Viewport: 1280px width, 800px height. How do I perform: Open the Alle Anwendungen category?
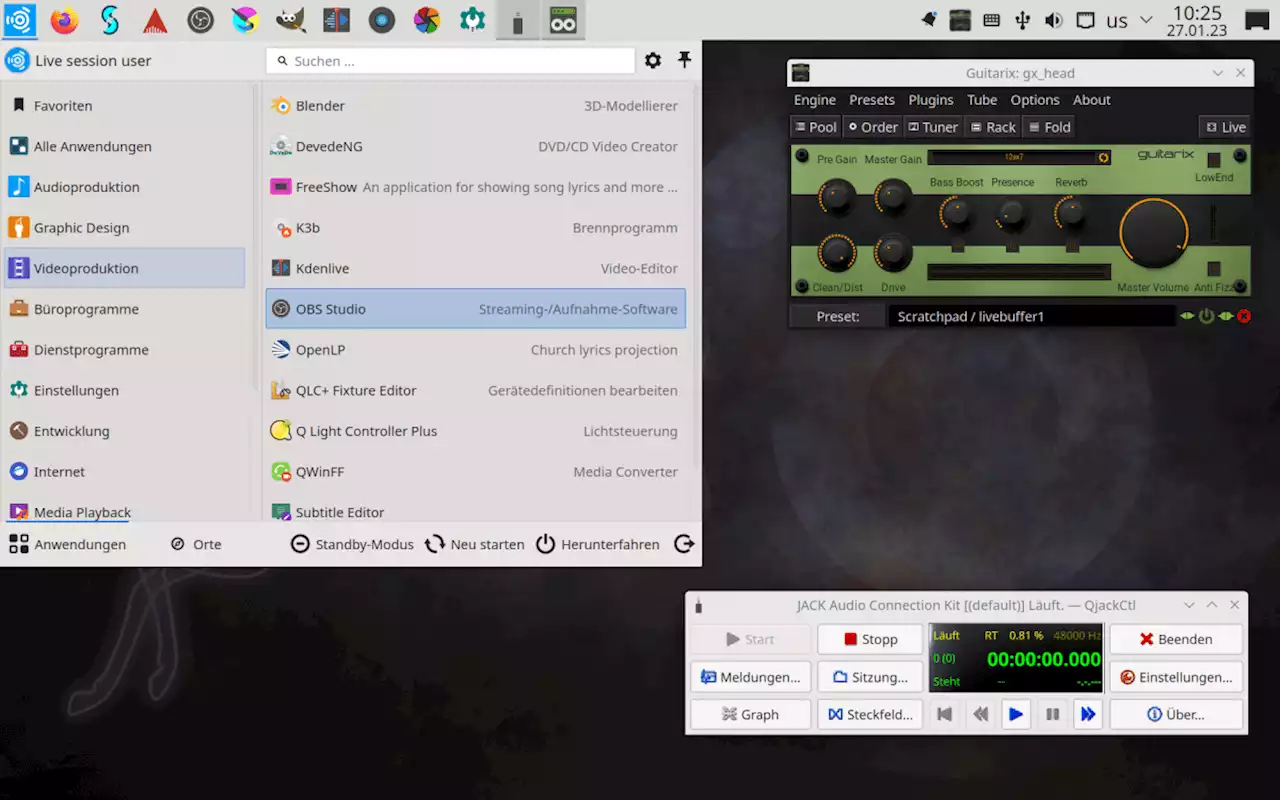(x=125, y=147)
